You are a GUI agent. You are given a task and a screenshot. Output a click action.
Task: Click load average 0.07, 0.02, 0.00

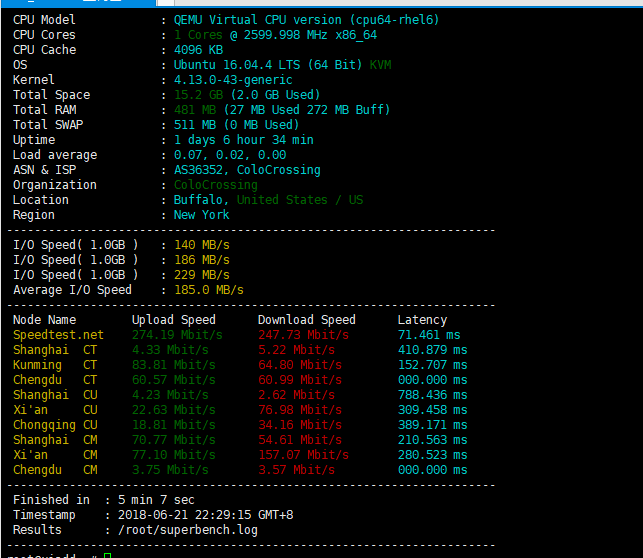click(x=230, y=155)
